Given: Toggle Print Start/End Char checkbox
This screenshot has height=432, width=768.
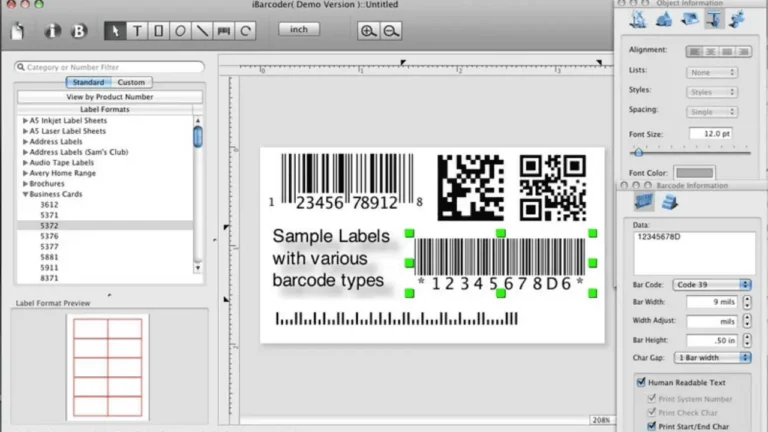Looking at the screenshot, I should pos(651,426).
